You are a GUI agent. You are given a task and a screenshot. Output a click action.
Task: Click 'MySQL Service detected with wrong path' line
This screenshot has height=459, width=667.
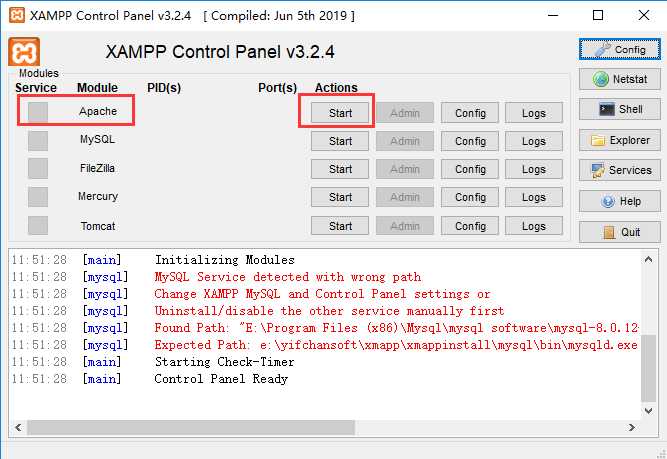288,277
